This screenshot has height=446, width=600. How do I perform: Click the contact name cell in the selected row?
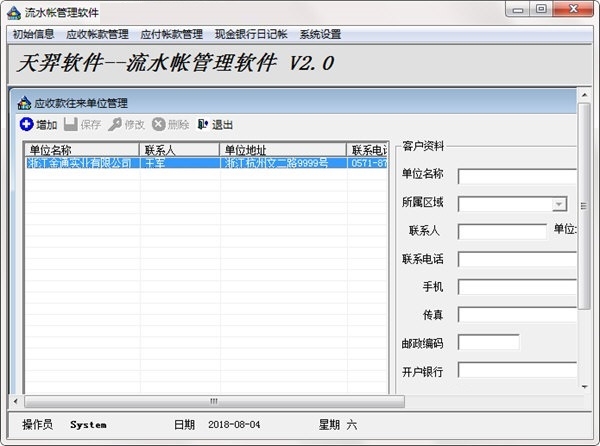[x=179, y=163]
